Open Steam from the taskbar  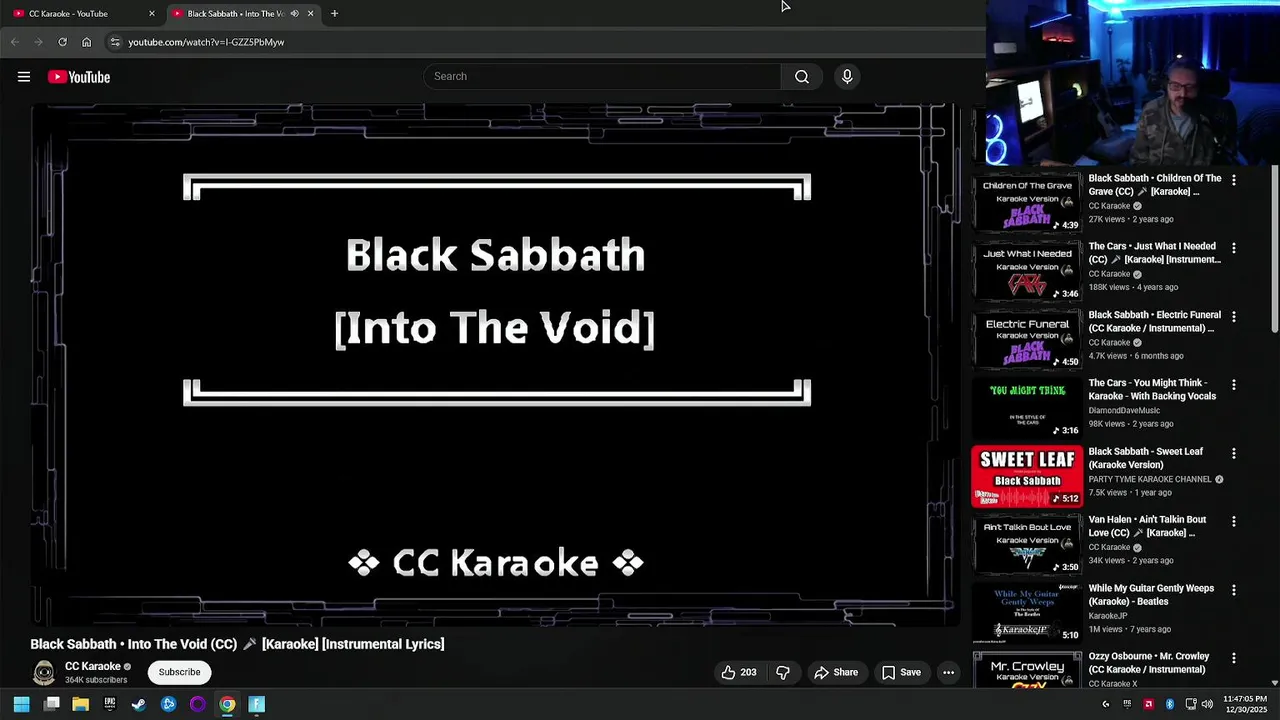click(x=139, y=704)
